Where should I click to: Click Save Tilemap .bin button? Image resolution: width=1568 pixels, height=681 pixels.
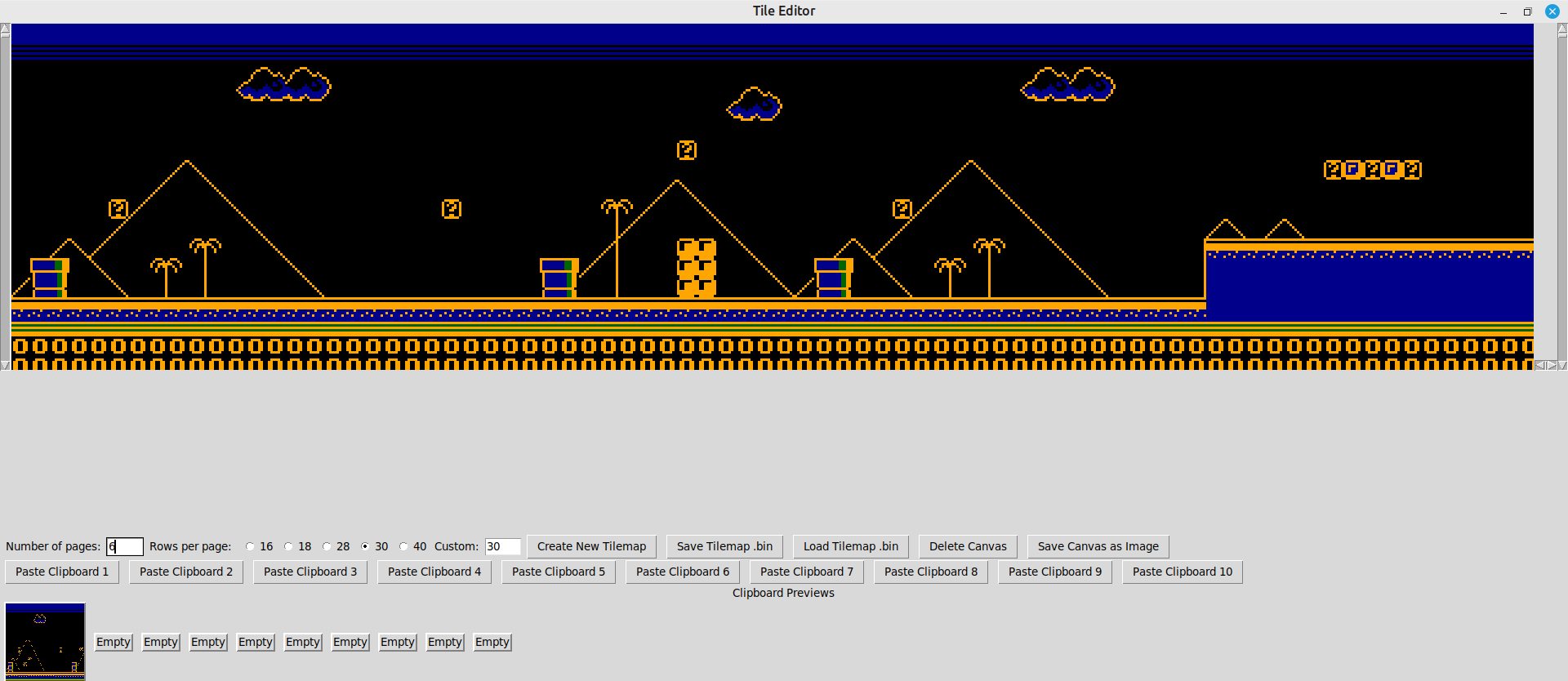click(724, 546)
